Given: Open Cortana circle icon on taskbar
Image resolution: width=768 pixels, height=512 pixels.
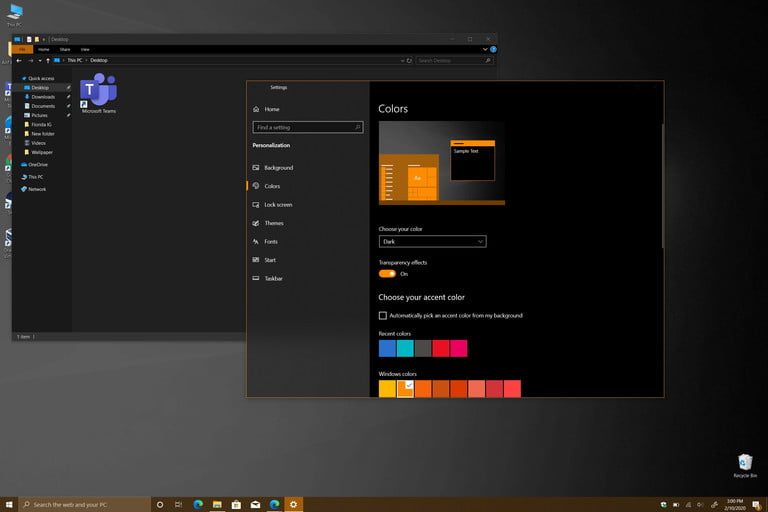Looking at the screenshot, I should [160, 504].
